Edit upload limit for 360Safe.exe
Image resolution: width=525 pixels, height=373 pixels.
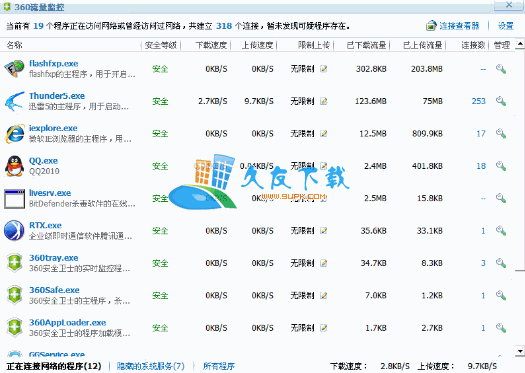click(323, 295)
